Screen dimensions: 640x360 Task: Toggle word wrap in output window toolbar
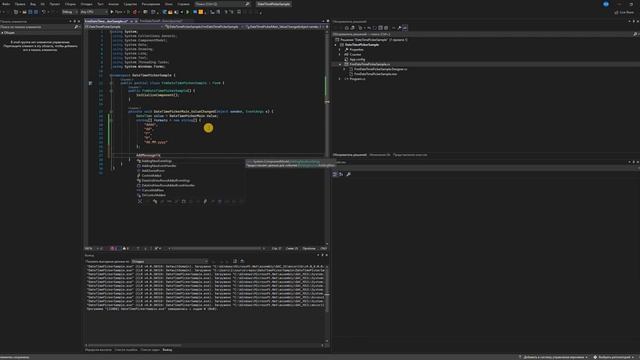(x=242, y=261)
